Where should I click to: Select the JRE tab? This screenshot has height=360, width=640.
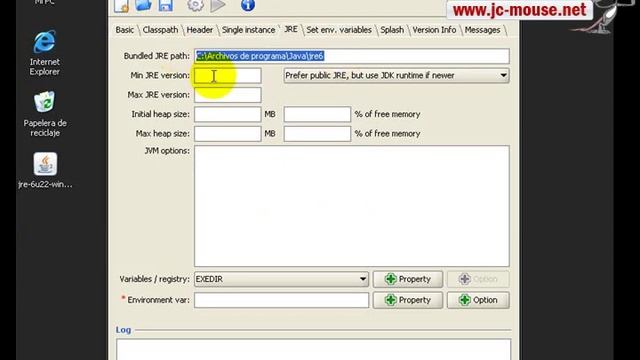tap(291, 29)
